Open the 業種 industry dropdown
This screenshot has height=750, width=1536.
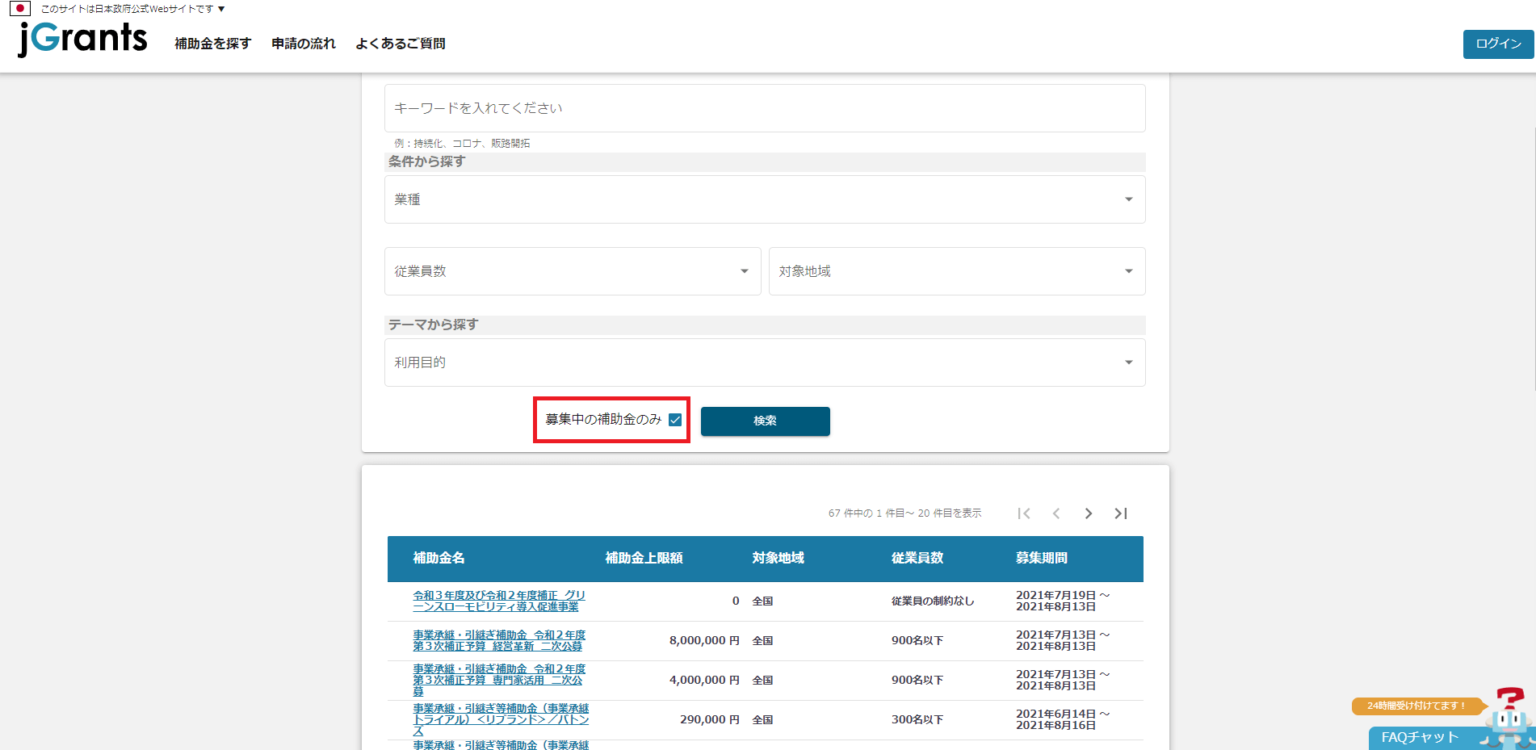[765, 199]
